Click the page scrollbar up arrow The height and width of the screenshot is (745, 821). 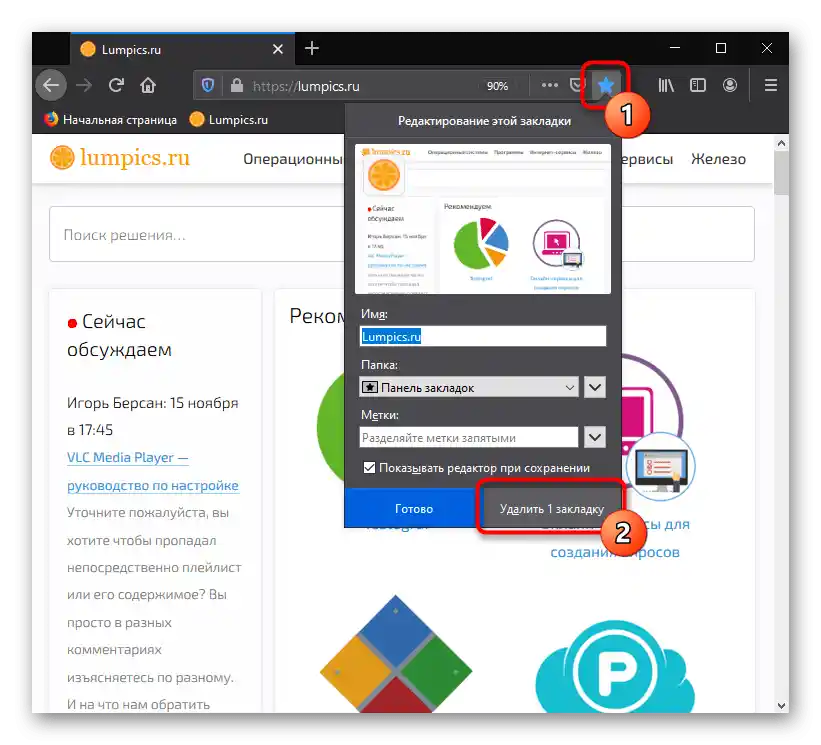point(781,143)
